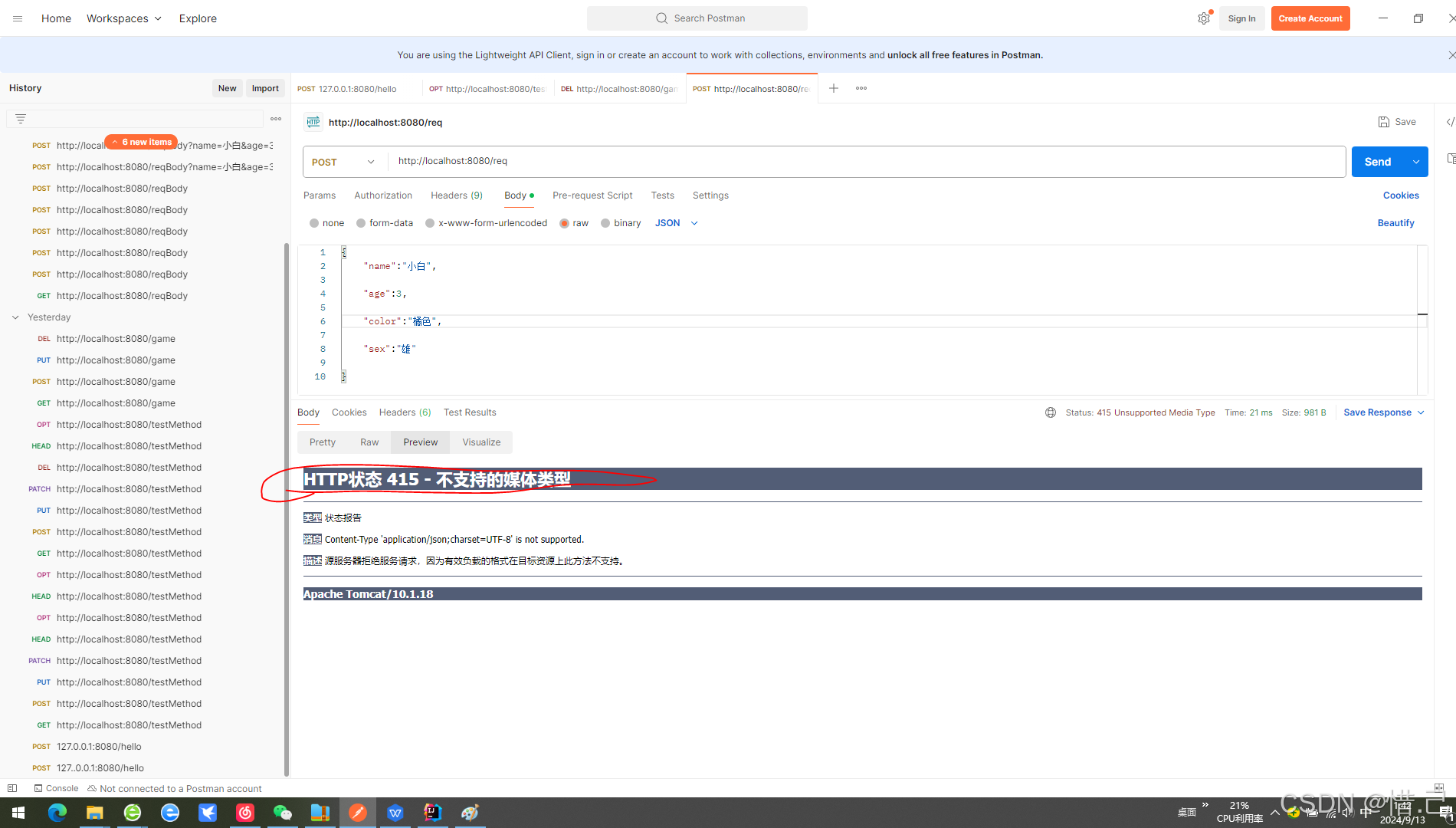
Task: Switch to the Authorization tab
Action: tap(383, 195)
